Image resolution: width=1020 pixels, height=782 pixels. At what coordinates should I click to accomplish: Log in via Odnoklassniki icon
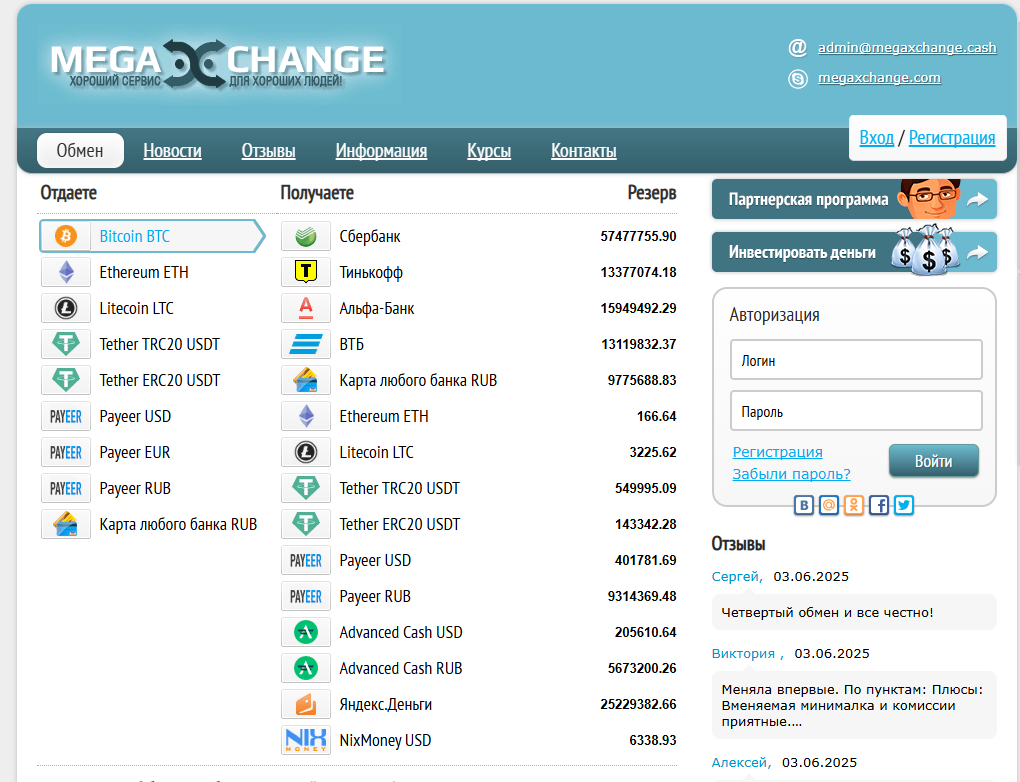[854, 505]
